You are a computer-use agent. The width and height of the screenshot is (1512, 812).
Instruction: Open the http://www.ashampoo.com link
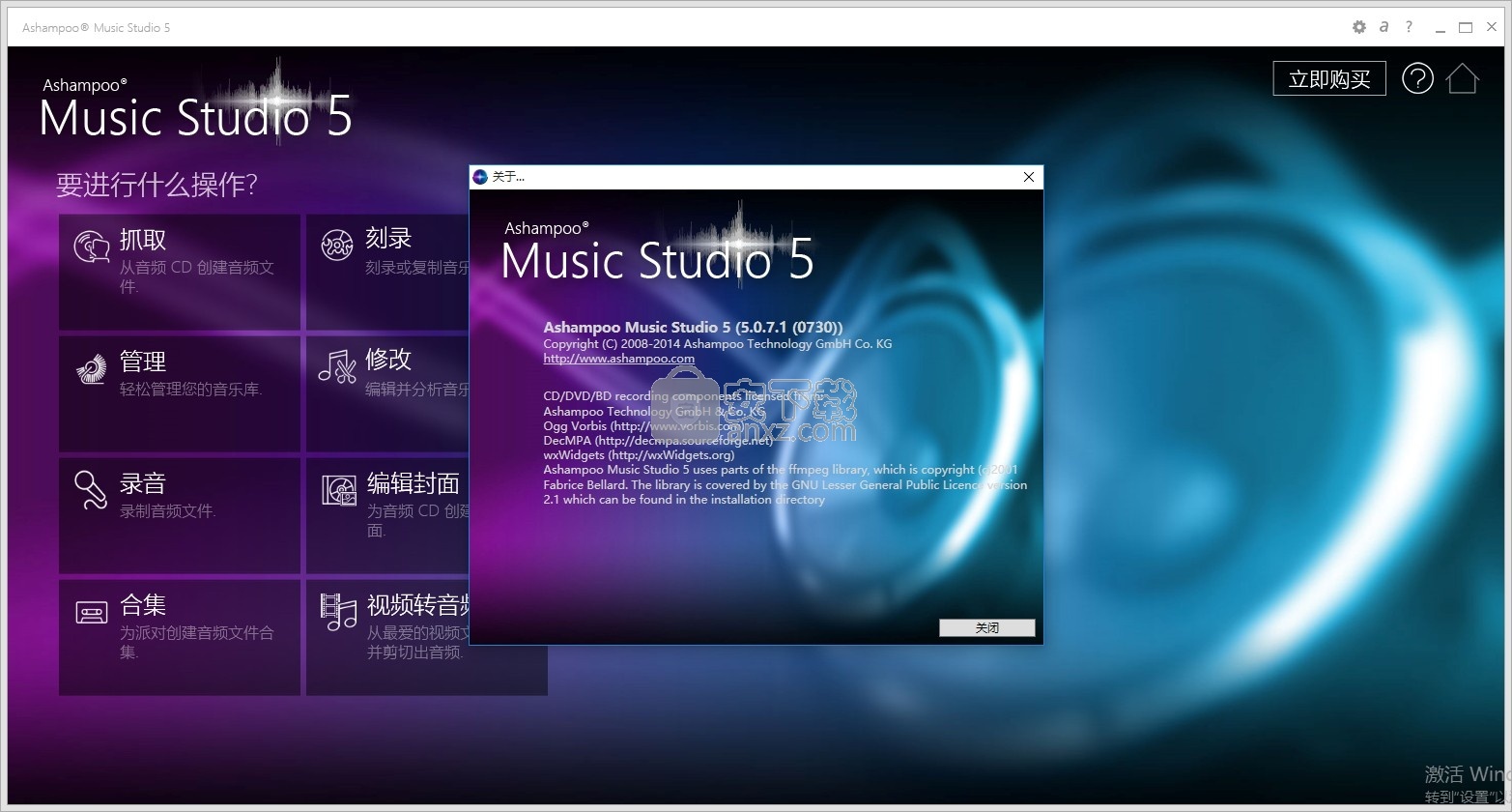click(x=618, y=359)
